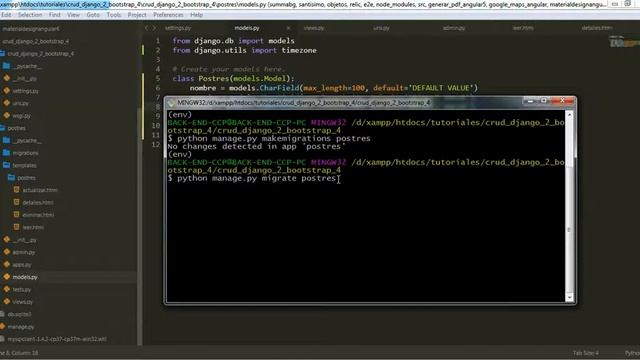Image resolution: width=640 pixels, height=360 pixels.
Task: Open the View menu
Action: pyautogui.click(x=73, y=15)
